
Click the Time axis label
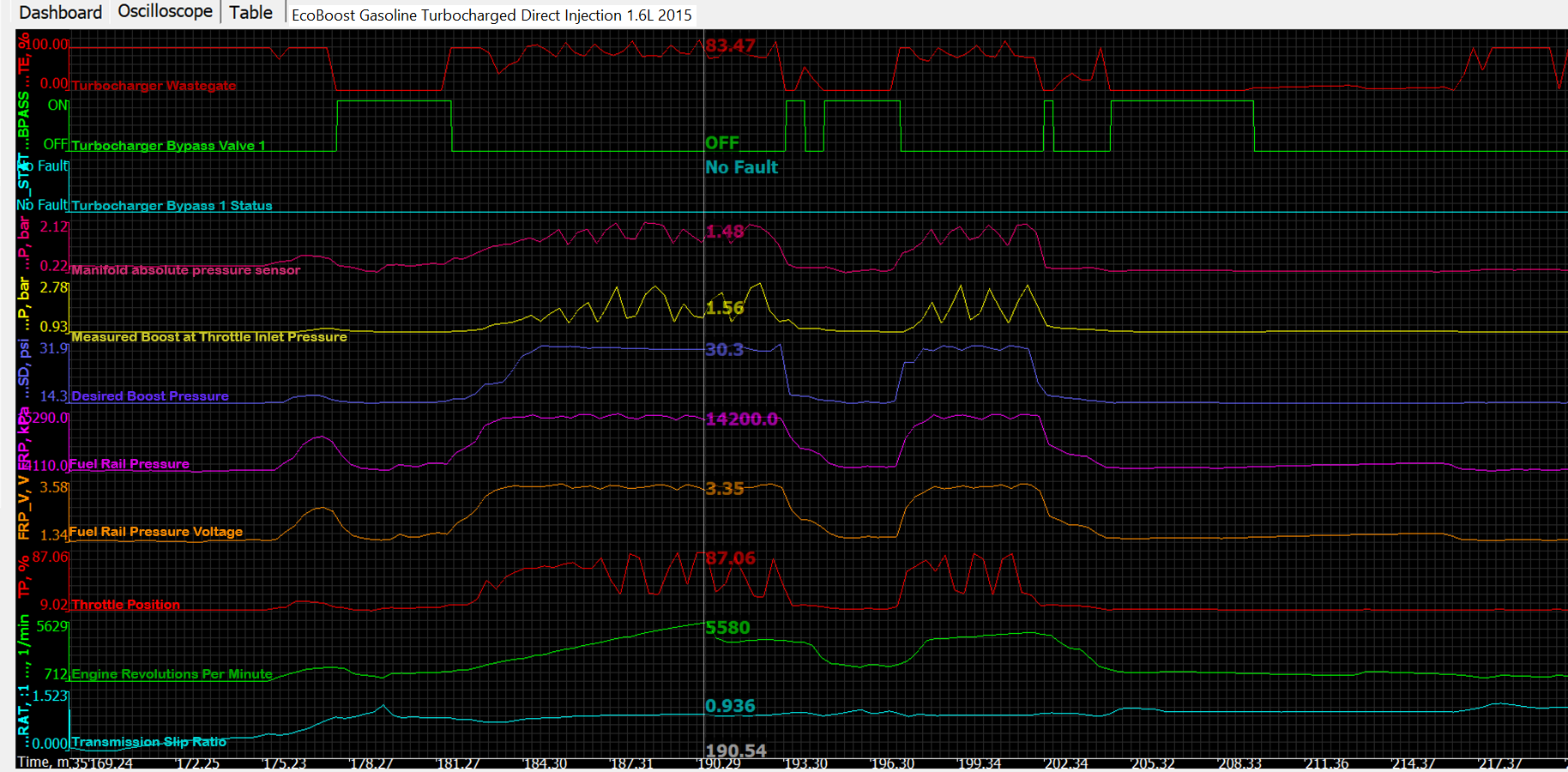pos(45,762)
